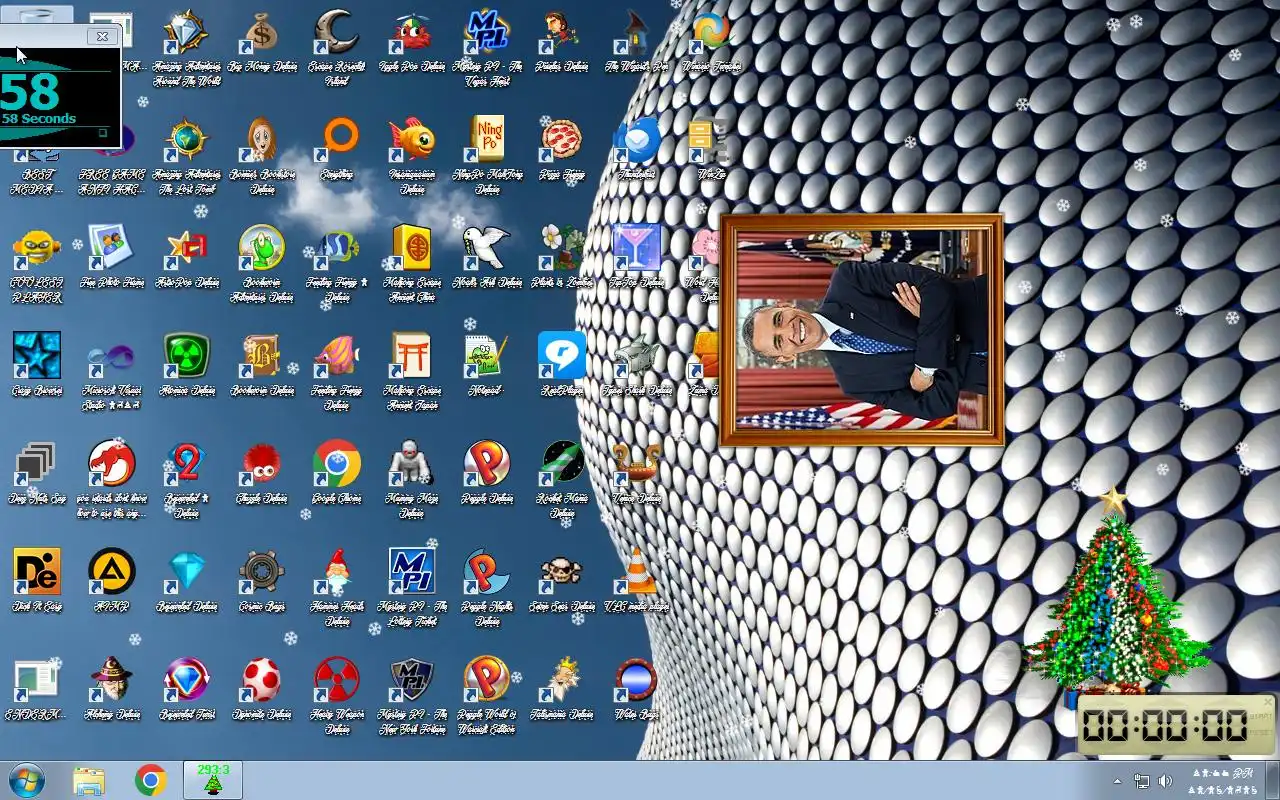Show hidden system tray icons arrow
The width and height of the screenshot is (1280, 800).
[1117, 781]
